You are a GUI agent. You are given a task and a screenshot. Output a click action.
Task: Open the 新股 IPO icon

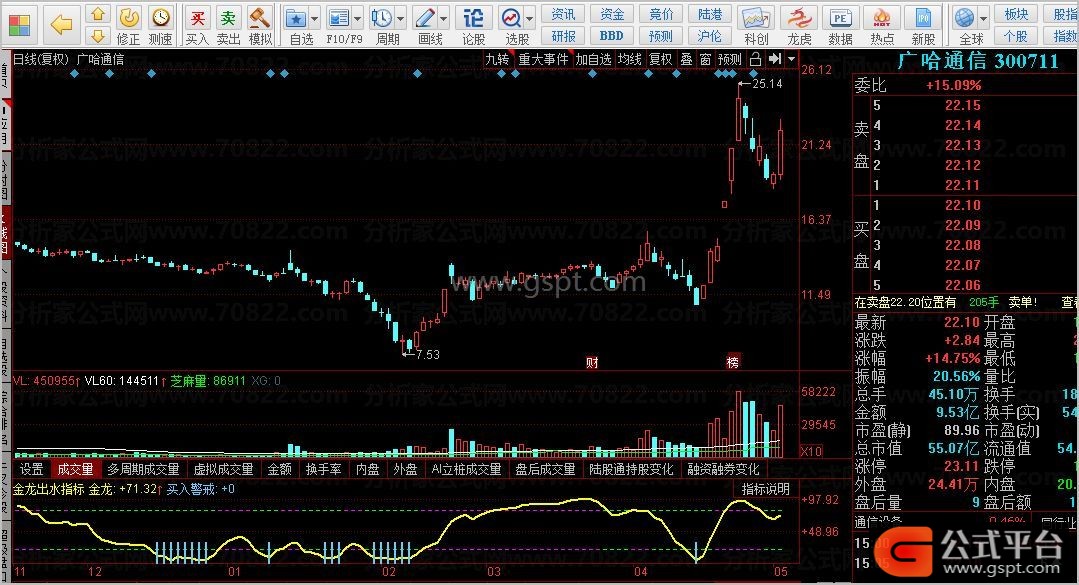click(x=923, y=18)
